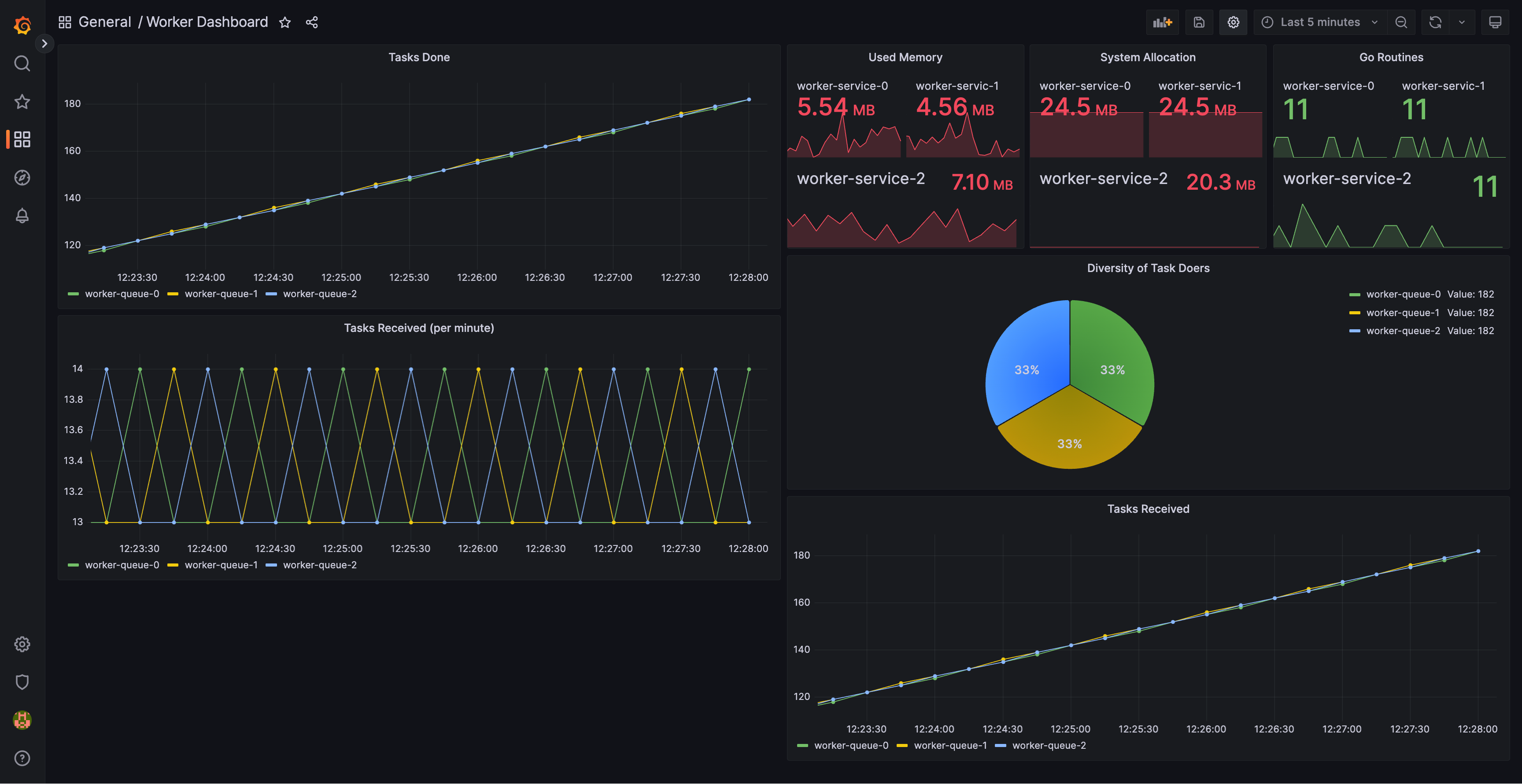Open the Alerting bell icon

pos(22,216)
